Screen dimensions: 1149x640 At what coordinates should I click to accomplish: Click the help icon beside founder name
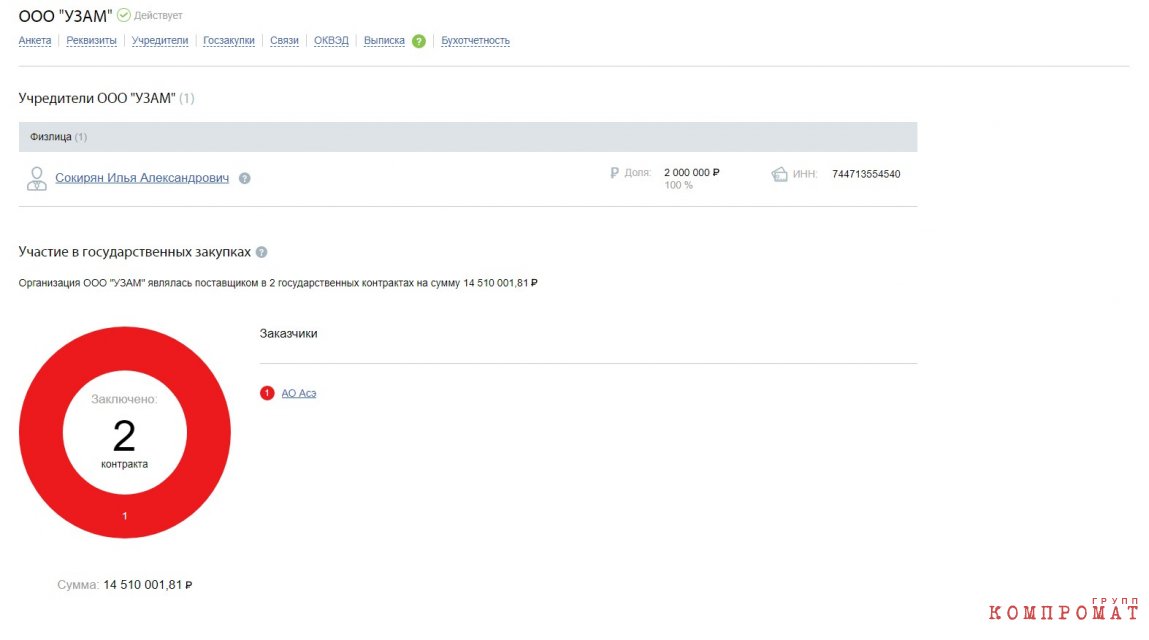click(245, 178)
